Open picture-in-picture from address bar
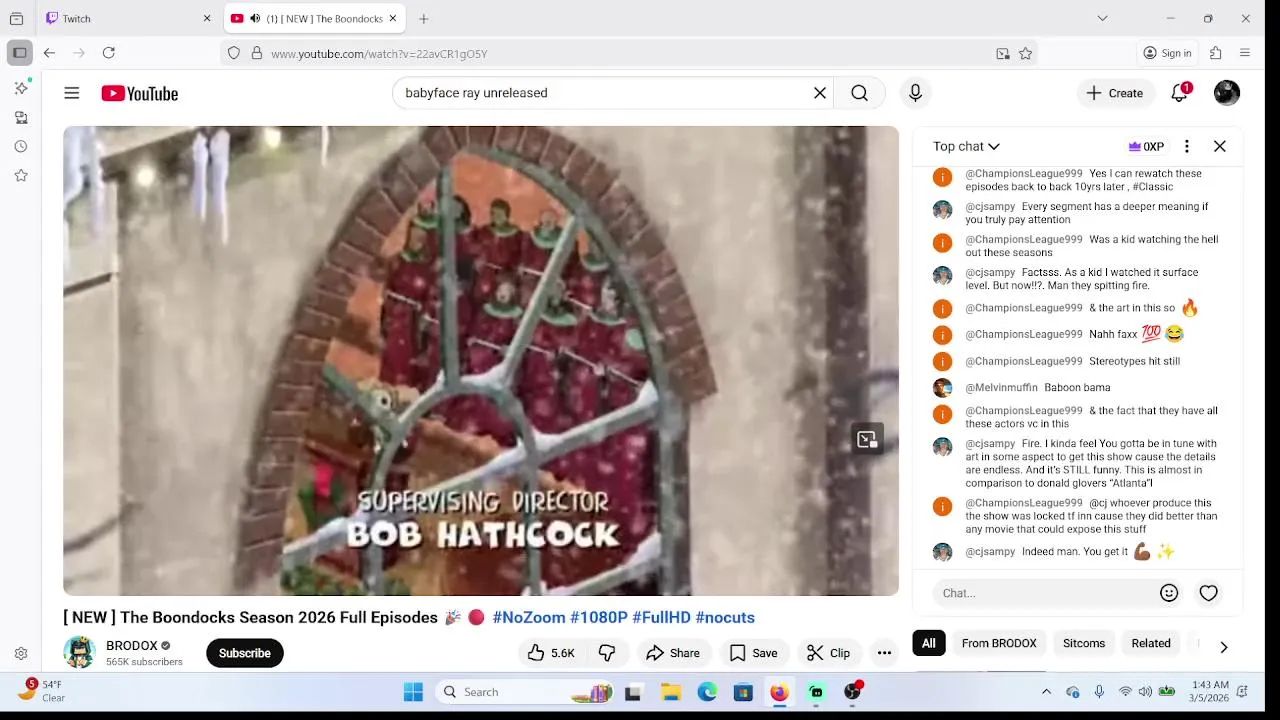This screenshot has width=1280, height=720. click(x=1003, y=54)
